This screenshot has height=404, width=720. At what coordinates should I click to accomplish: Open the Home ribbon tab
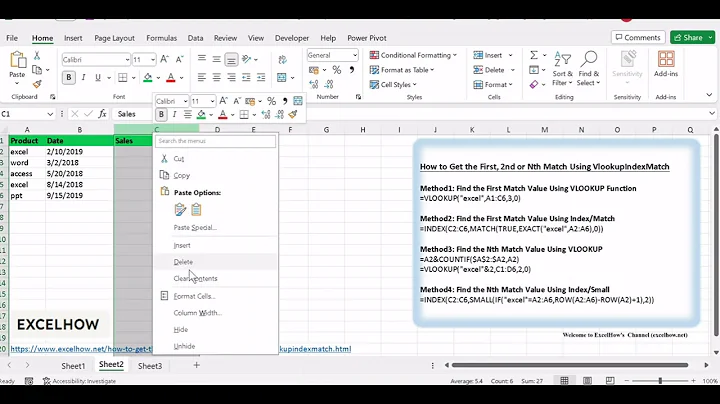click(42, 38)
